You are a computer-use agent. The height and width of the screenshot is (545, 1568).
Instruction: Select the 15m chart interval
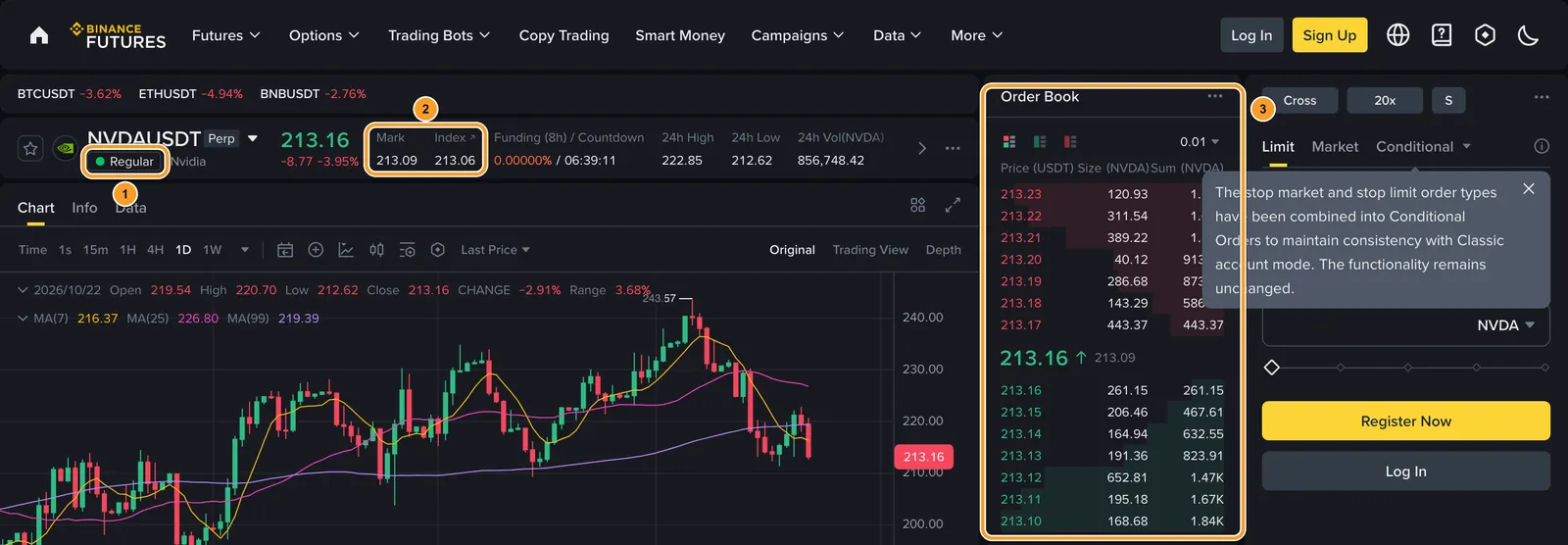pos(95,250)
